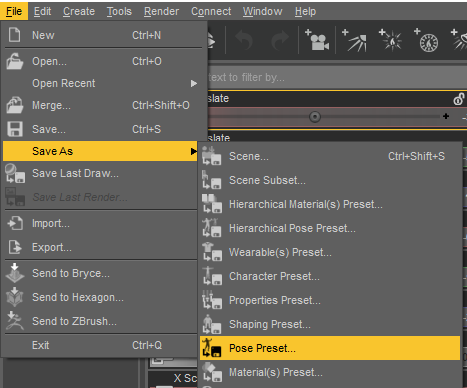Click the undo arrow in the toolbar
467x388 pixels.
click(x=244, y=41)
